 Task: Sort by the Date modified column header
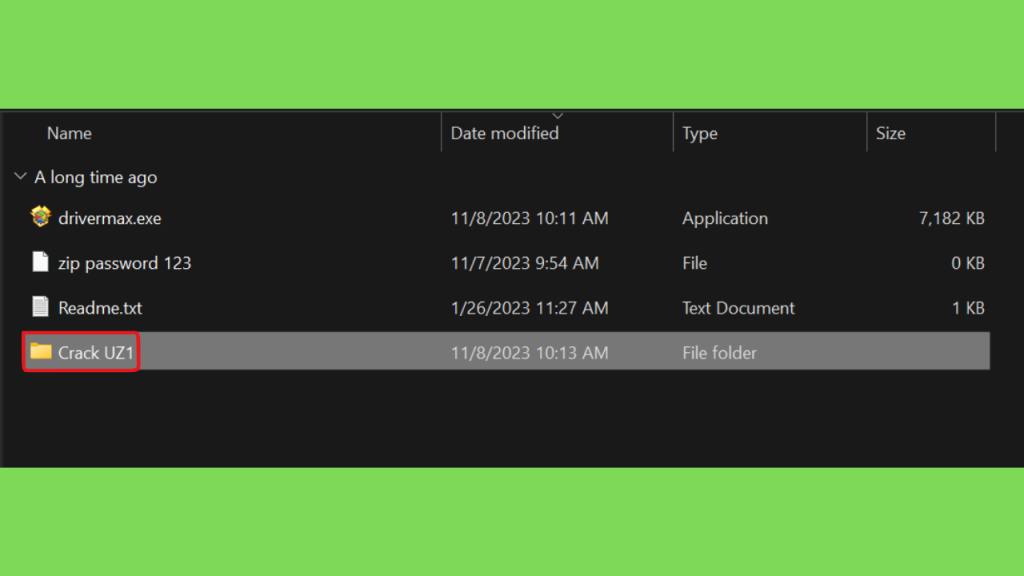(505, 133)
